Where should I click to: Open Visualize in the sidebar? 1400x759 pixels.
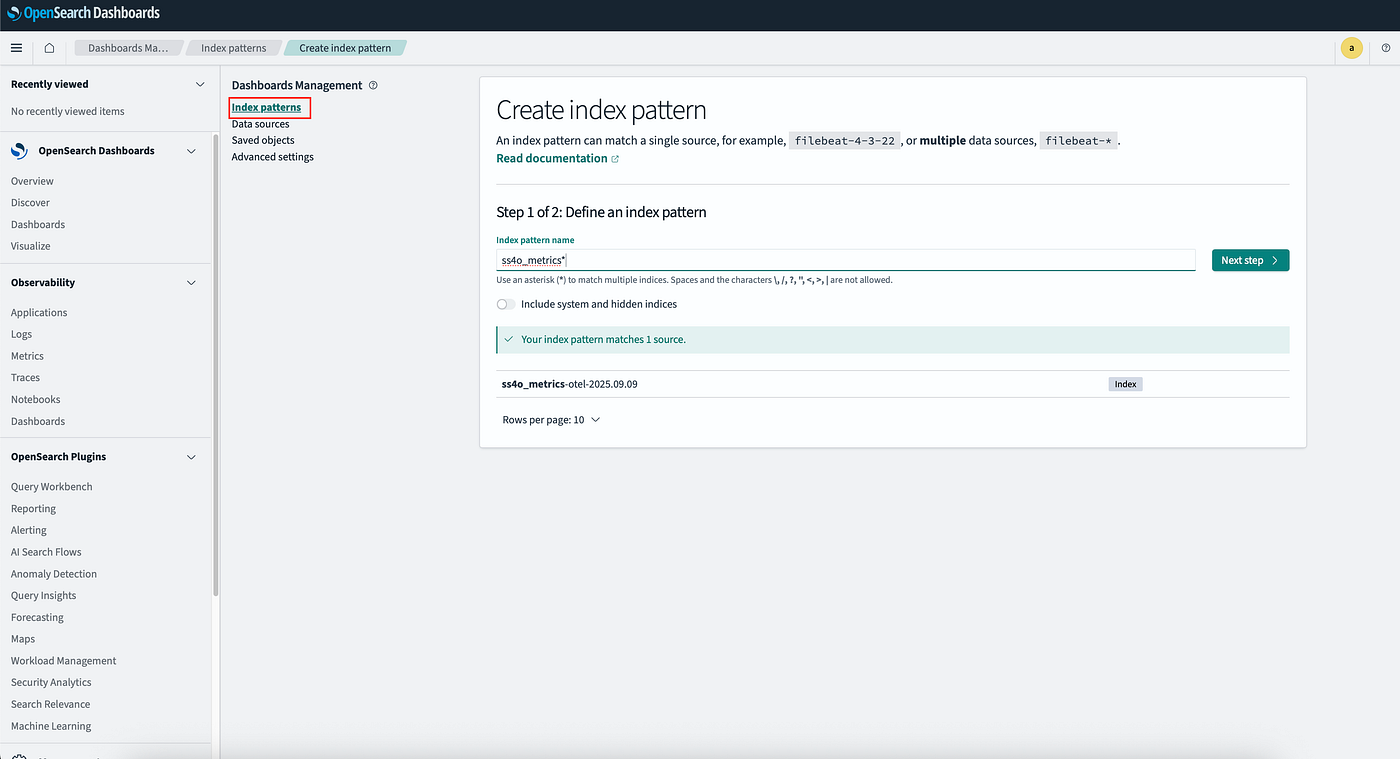pyautogui.click(x=31, y=246)
